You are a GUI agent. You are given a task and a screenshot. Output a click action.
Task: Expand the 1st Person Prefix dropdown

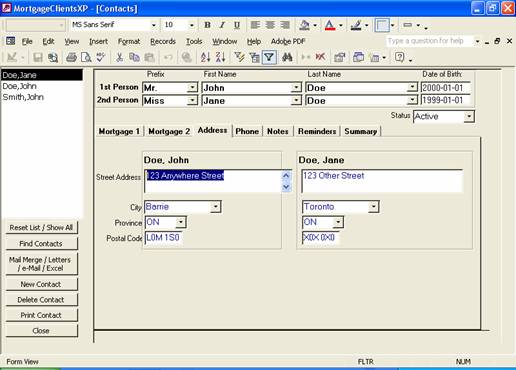point(192,87)
